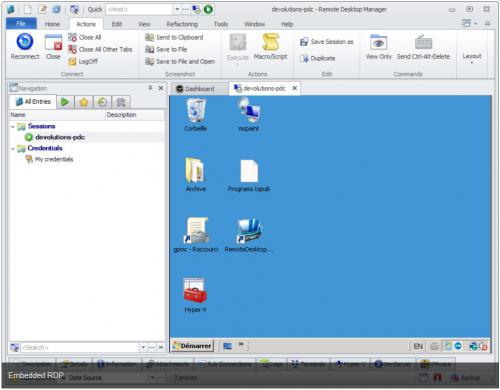The width and height of the screenshot is (500, 390).
Task: Duplicate the current session entry
Action: click(x=317, y=58)
